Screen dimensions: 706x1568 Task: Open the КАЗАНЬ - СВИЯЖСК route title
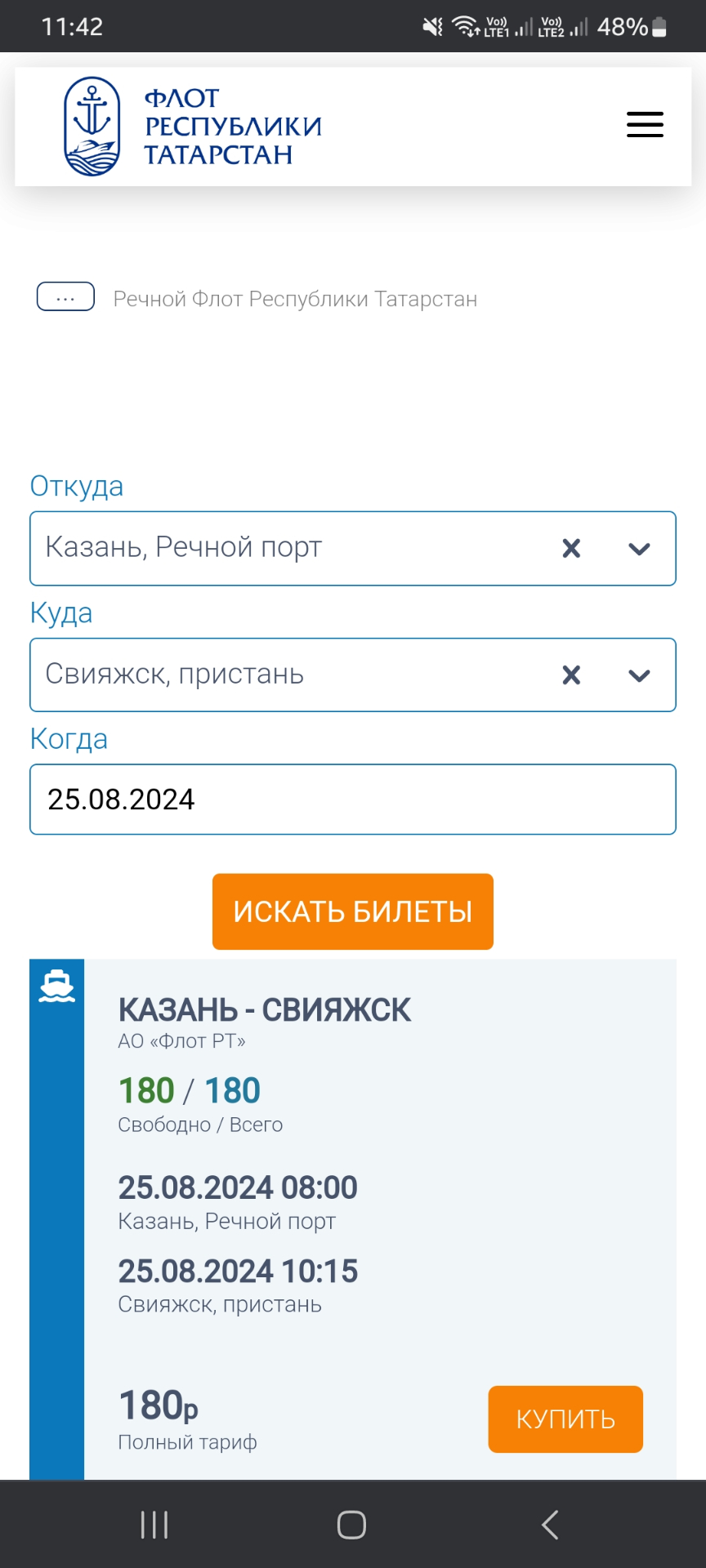click(x=265, y=1010)
